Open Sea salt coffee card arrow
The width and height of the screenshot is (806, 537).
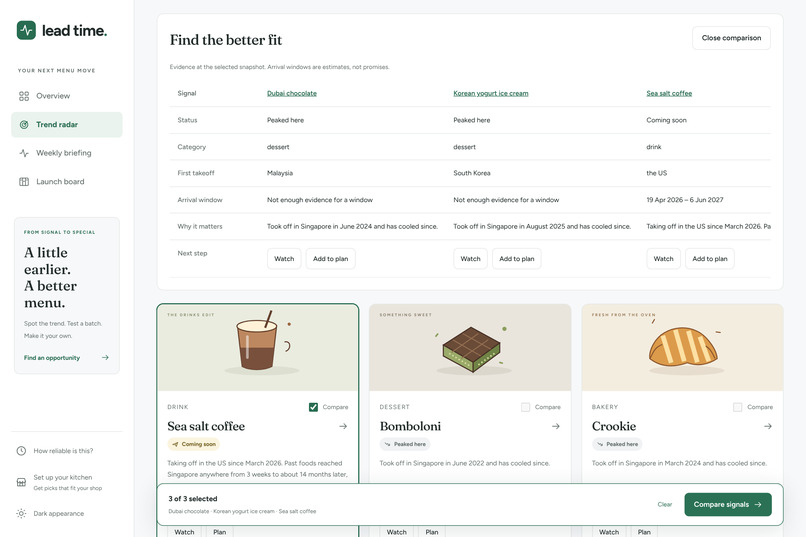coord(343,426)
